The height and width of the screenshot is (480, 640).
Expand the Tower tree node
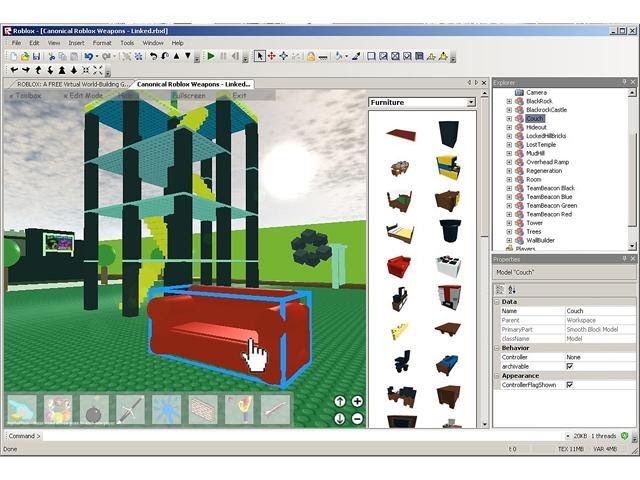pyautogui.click(x=509, y=223)
